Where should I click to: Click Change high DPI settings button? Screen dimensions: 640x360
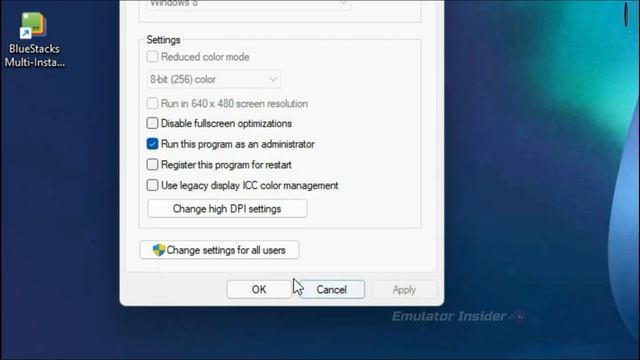pyautogui.click(x=227, y=209)
